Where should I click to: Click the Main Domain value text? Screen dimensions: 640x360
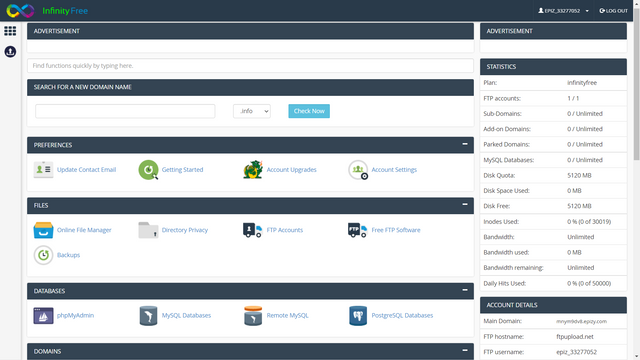pos(582,321)
